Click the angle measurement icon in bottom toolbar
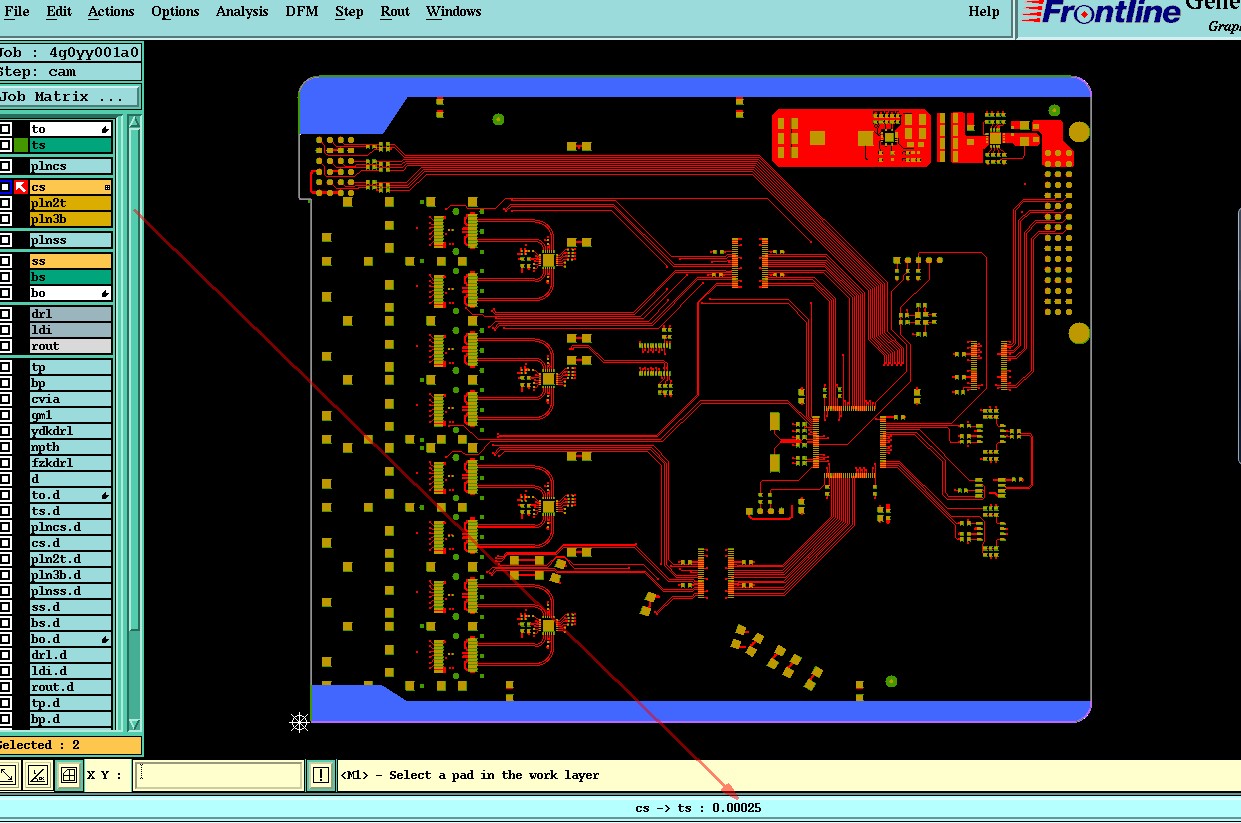1241x823 pixels. tap(38, 774)
